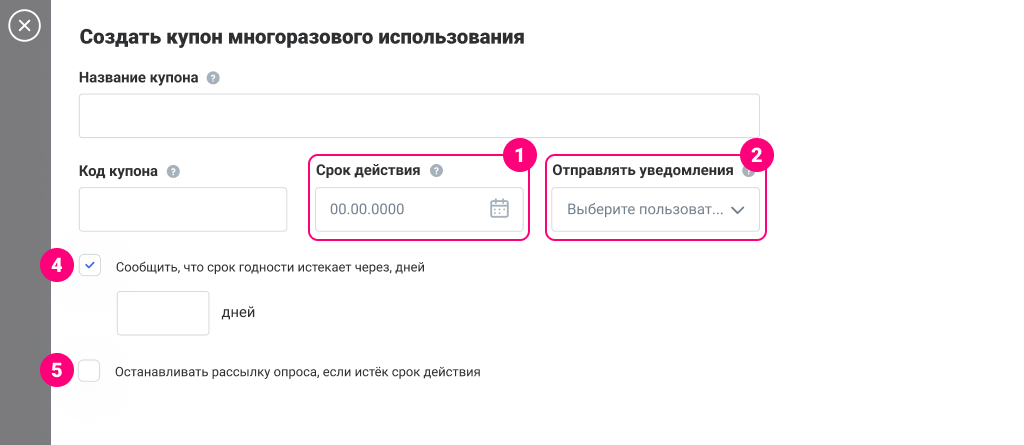This screenshot has width=1024, height=445.
Task: Uncheck the expiry reminder checkbox
Action: 90,266
